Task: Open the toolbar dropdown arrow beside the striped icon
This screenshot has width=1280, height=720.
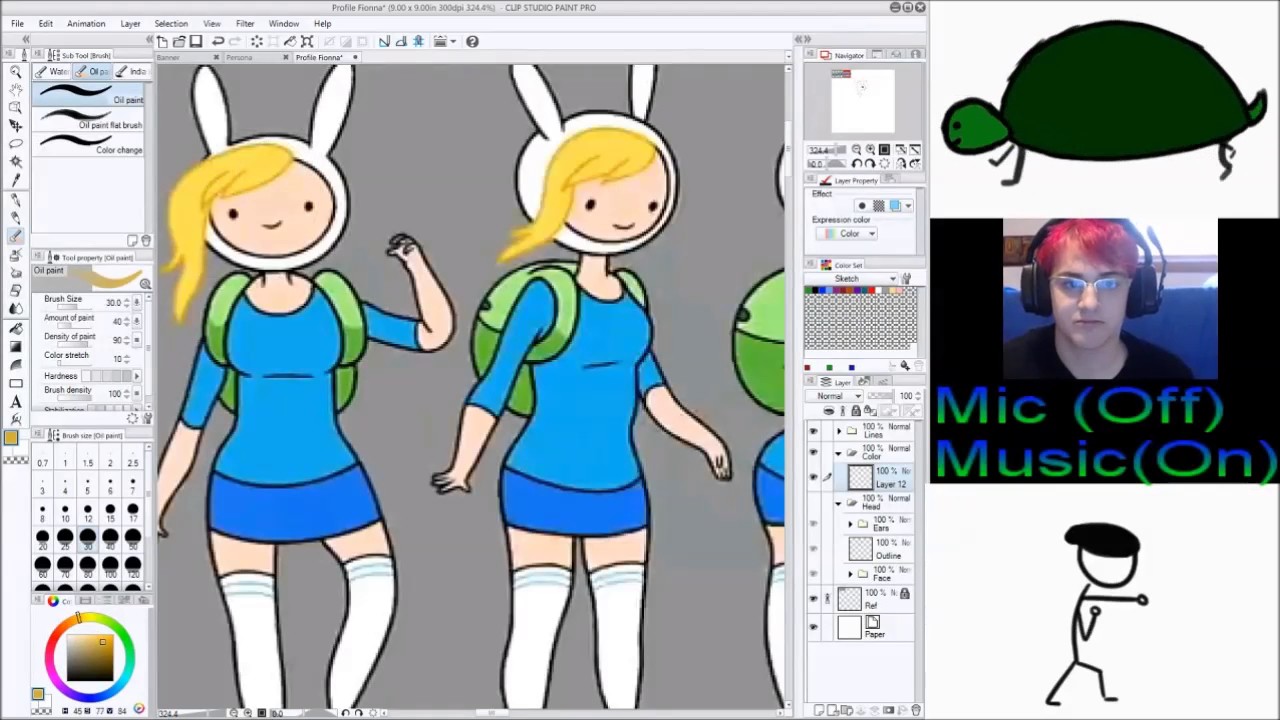Action: (x=454, y=41)
